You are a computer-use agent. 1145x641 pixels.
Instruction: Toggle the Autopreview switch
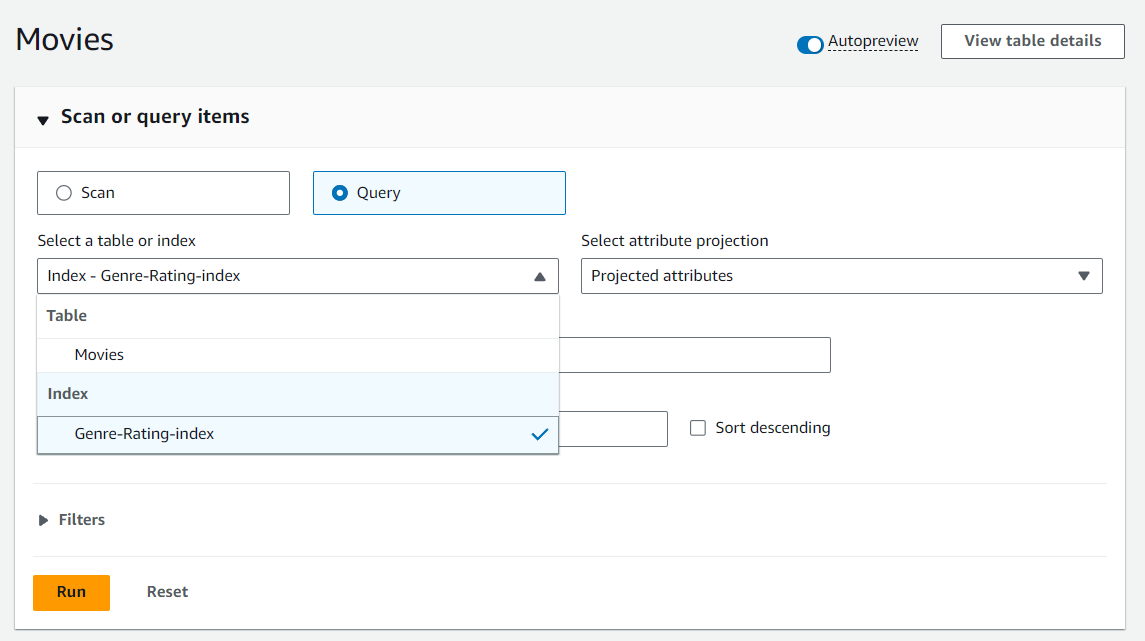pos(809,44)
